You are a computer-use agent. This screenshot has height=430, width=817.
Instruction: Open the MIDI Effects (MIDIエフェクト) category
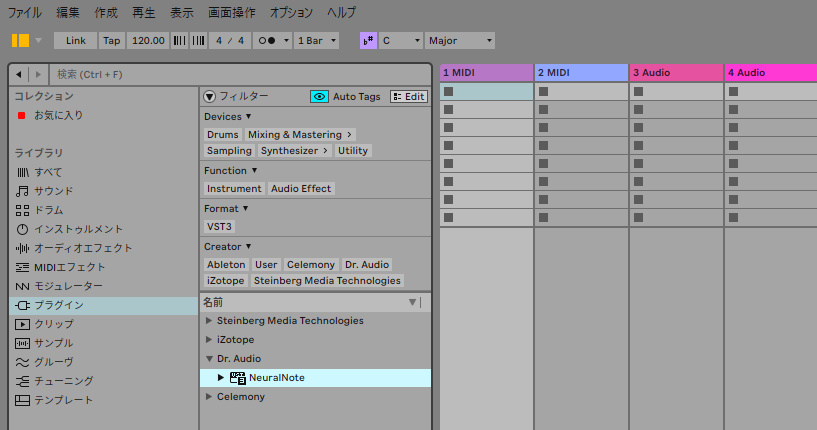click(69, 267)
